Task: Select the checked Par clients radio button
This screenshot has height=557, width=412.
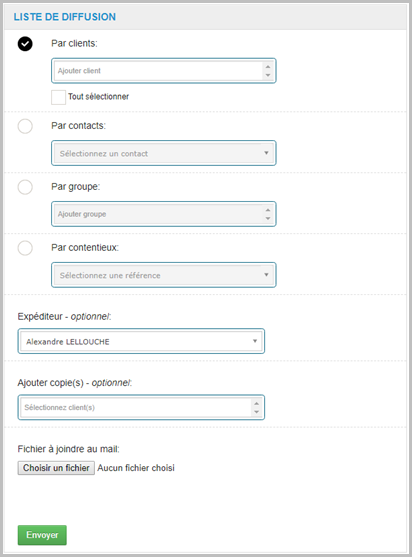Action: (25, 44)
